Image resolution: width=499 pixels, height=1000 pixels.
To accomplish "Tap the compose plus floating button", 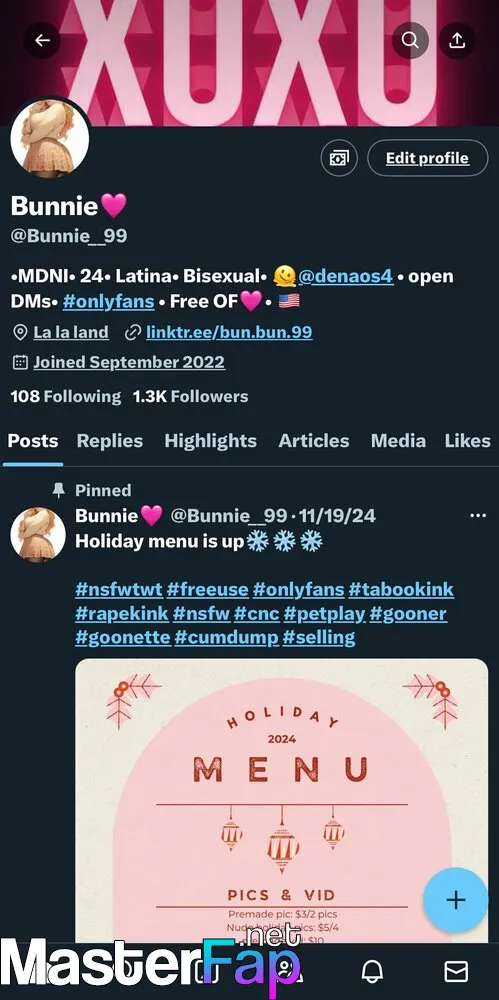I will 455,899.
